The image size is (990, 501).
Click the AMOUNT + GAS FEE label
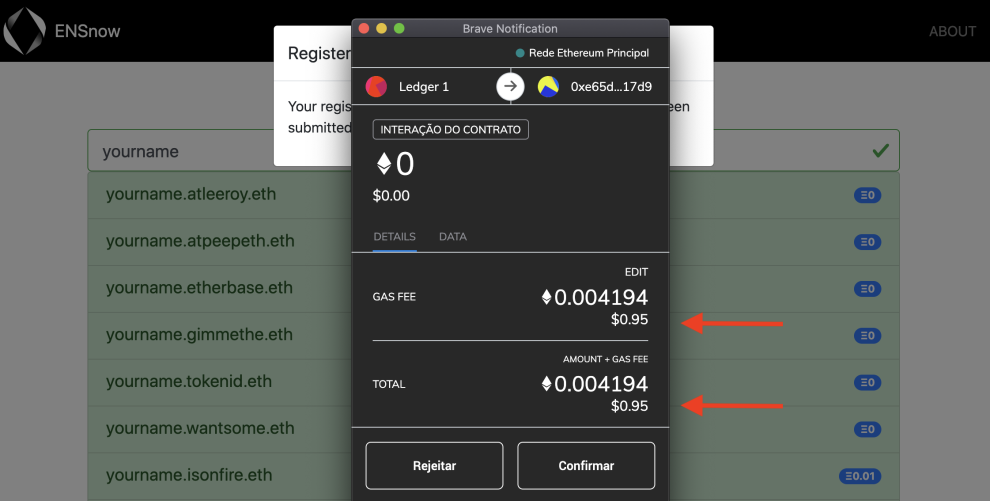coord(605,359)
